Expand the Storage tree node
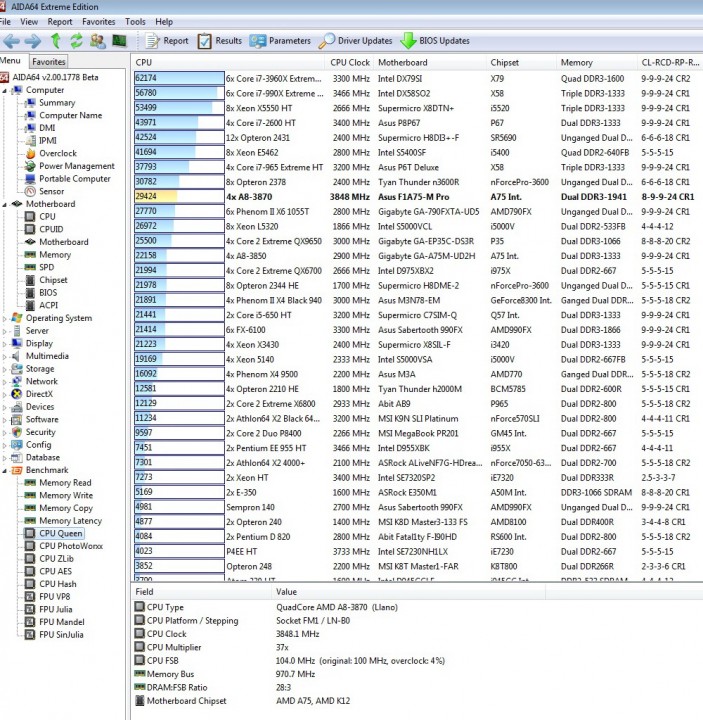 click(x=5, y=369)
